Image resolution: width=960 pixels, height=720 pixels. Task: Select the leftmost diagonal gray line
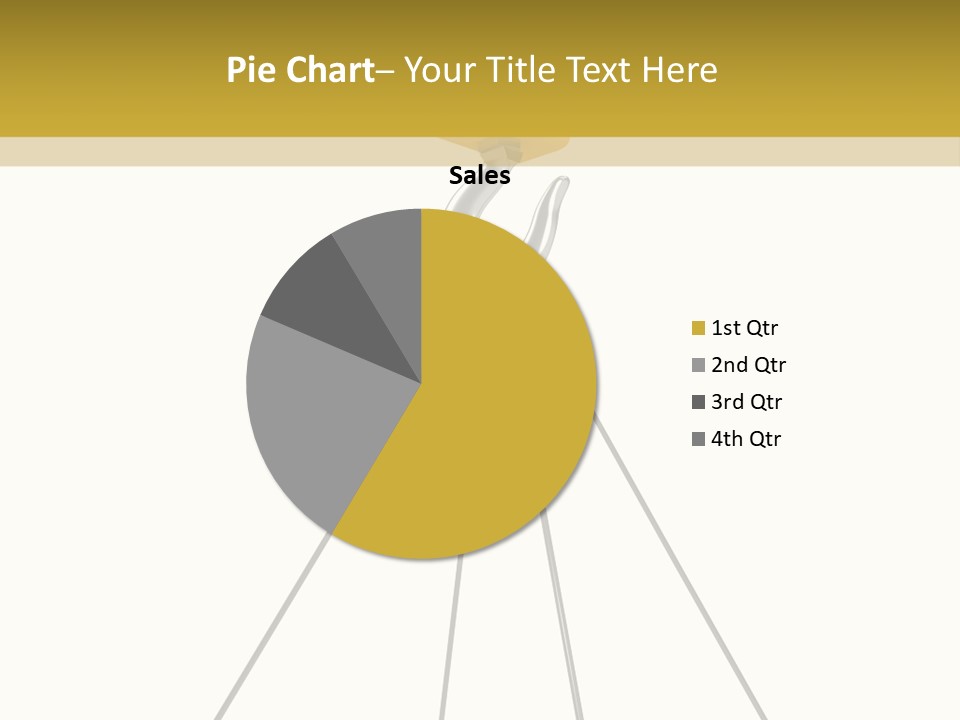coord(272,626)
